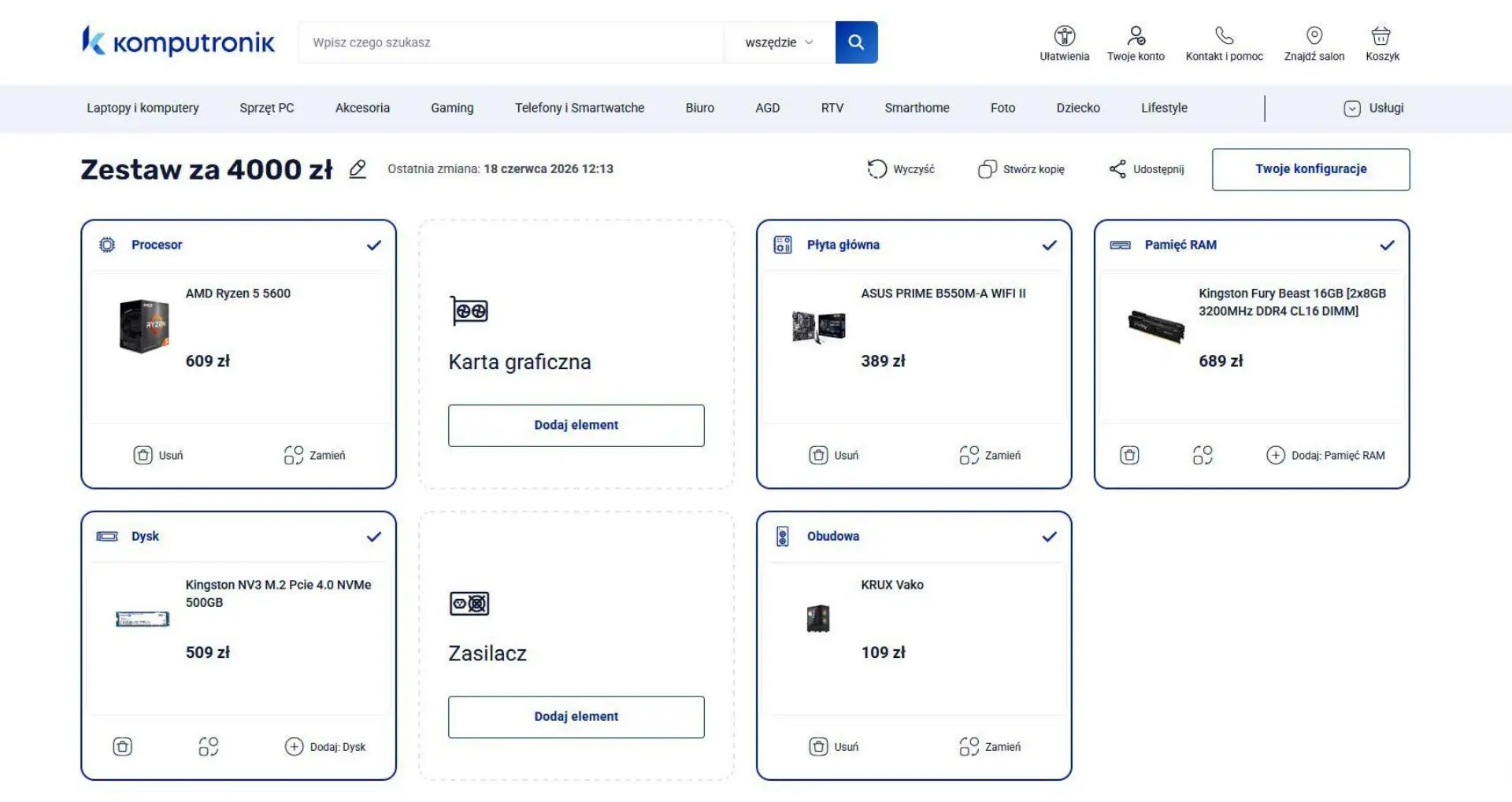Click the Pamięć RAM card checkmark
Image resolution: width=1512 pixels, height=802 pixels.
[1388, 246]
